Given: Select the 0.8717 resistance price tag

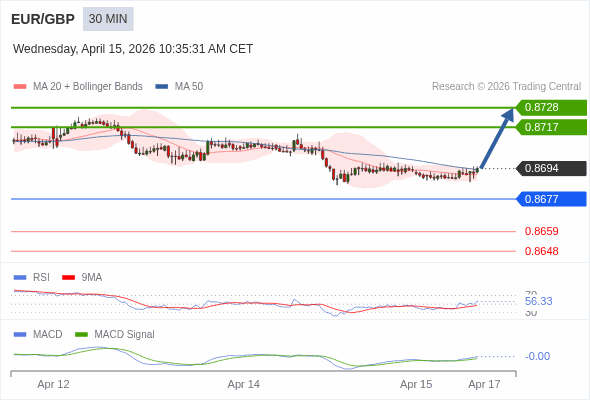Looking at the screenshot, I should [x=551, y=127].
